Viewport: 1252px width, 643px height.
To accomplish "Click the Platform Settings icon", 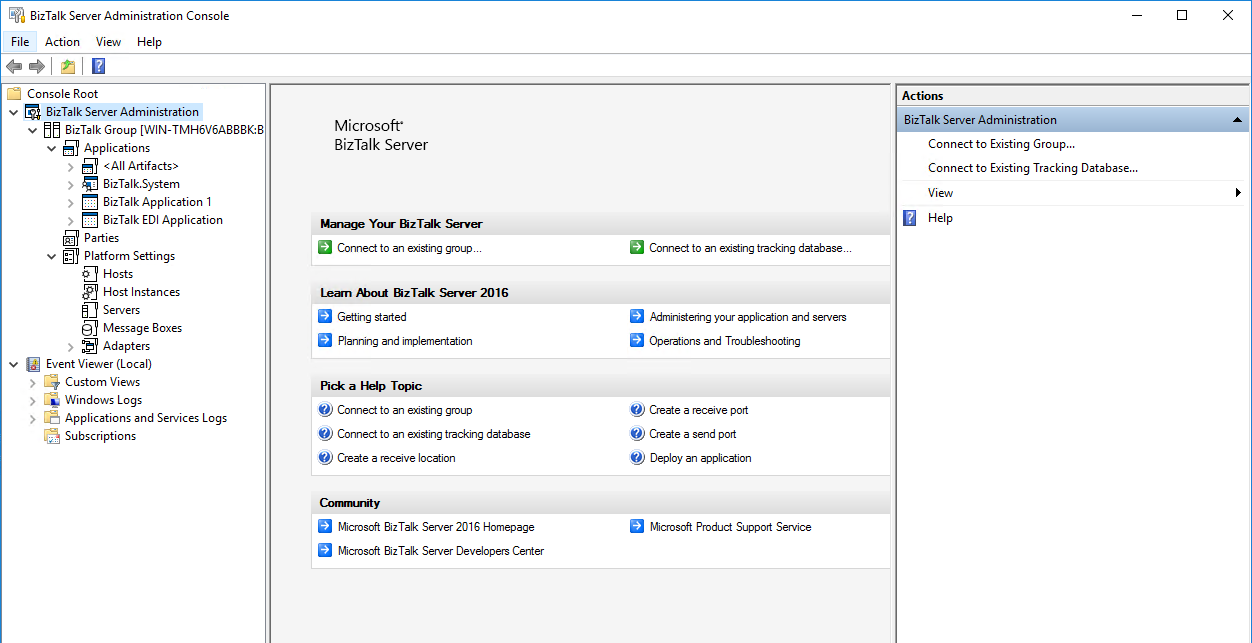I will 71,256.
